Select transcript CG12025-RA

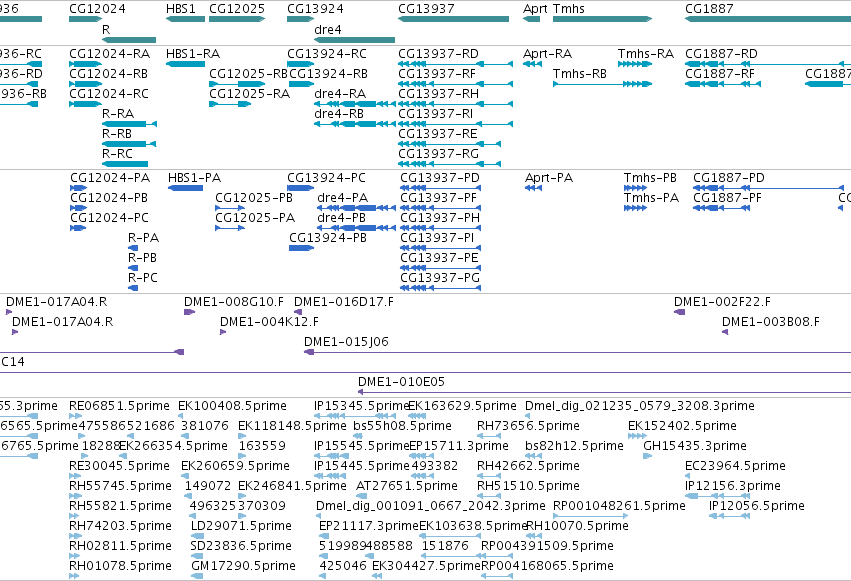231,104
